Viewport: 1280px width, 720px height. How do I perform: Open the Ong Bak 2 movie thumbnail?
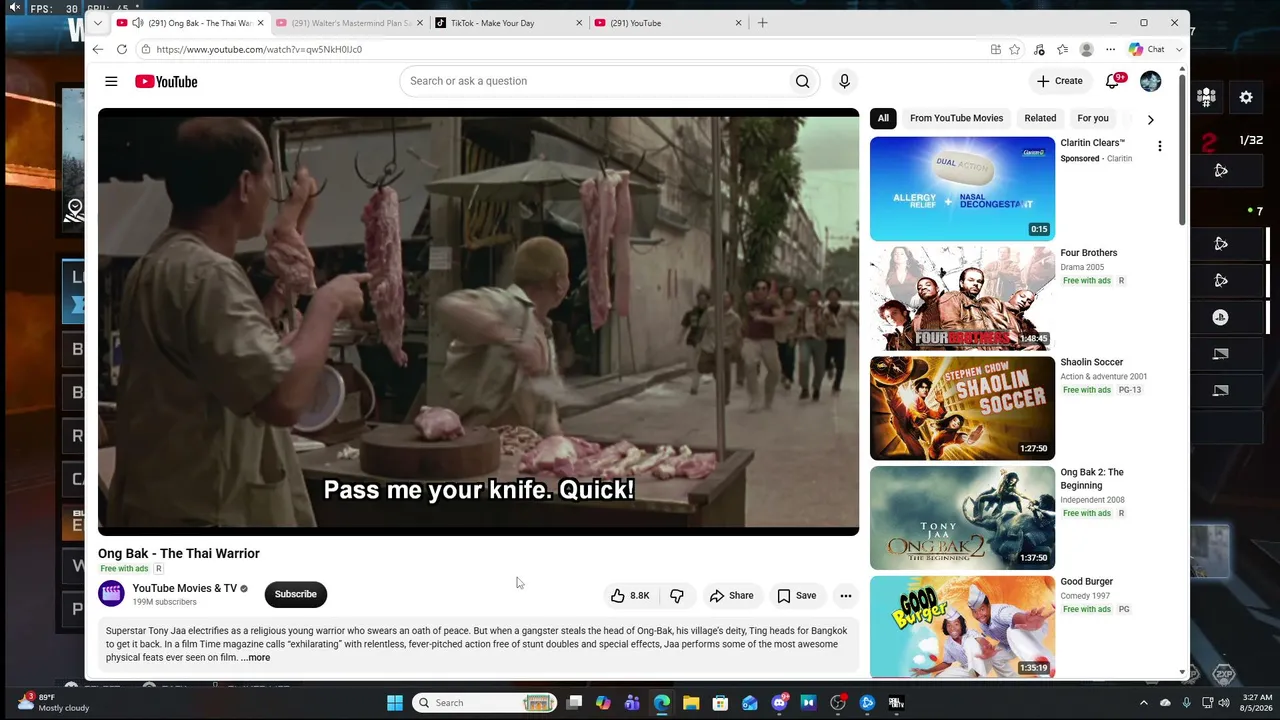point(962,518)
